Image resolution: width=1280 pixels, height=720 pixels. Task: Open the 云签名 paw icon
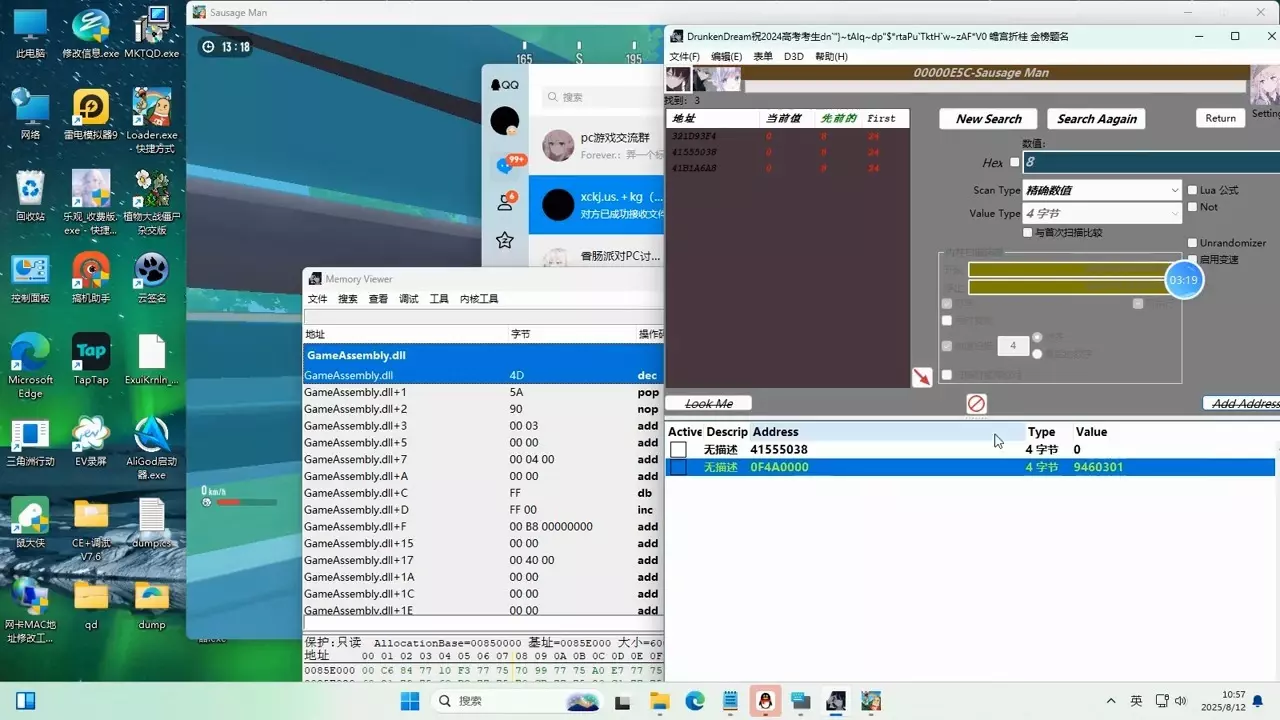(152, 277)
